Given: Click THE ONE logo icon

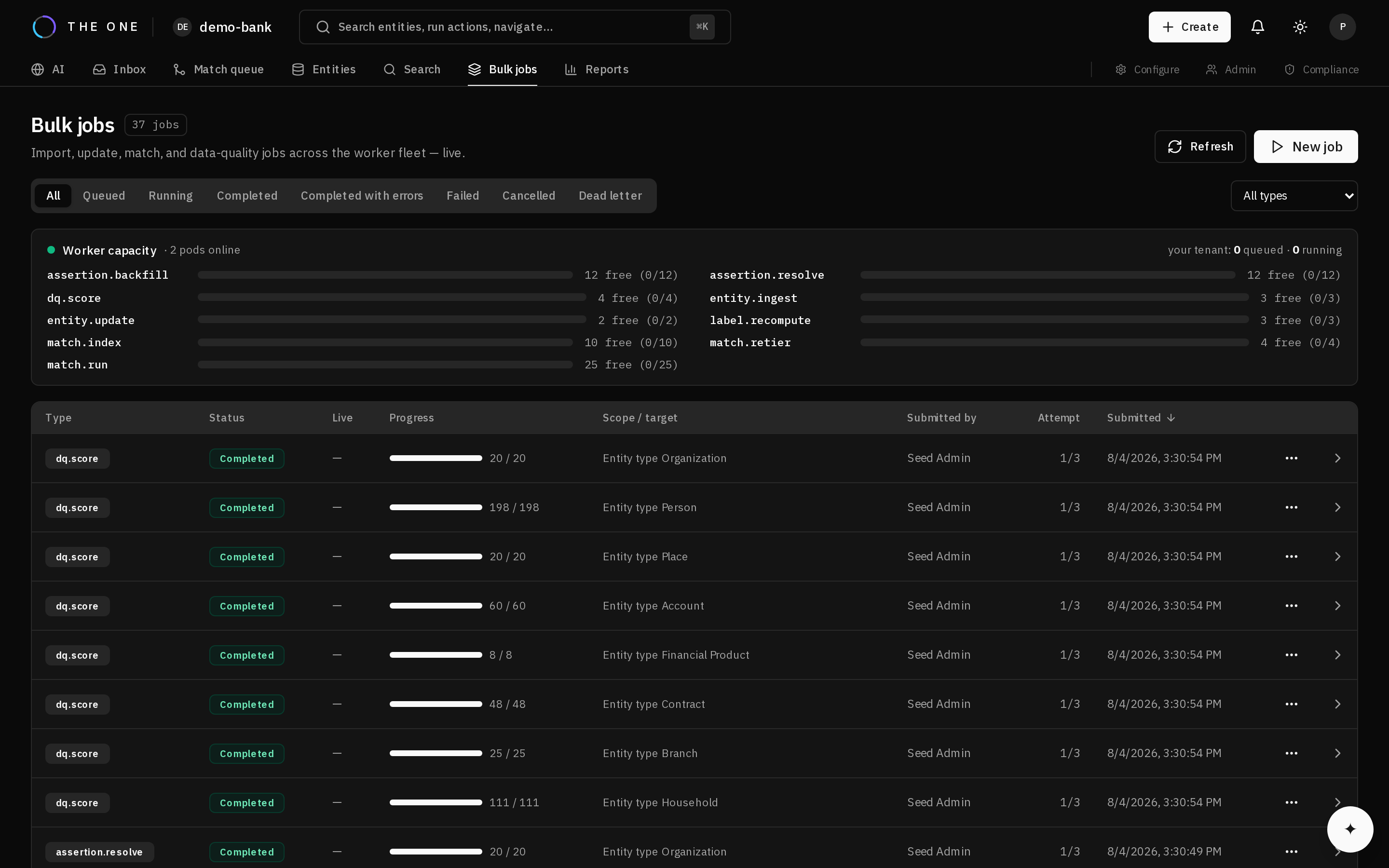Looking at the screenshot, I should [44, 27].
